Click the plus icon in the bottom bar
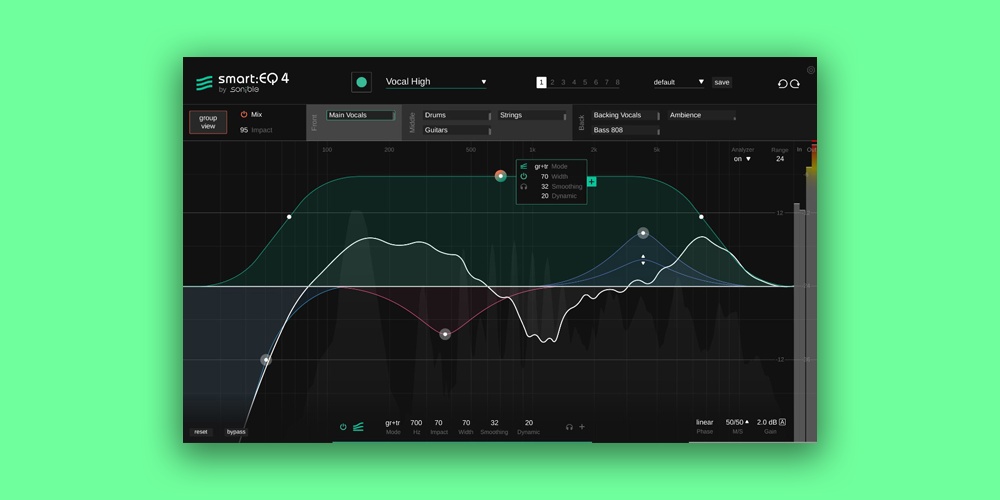This screenshot has height=500, width=1000. coord(582,427)
